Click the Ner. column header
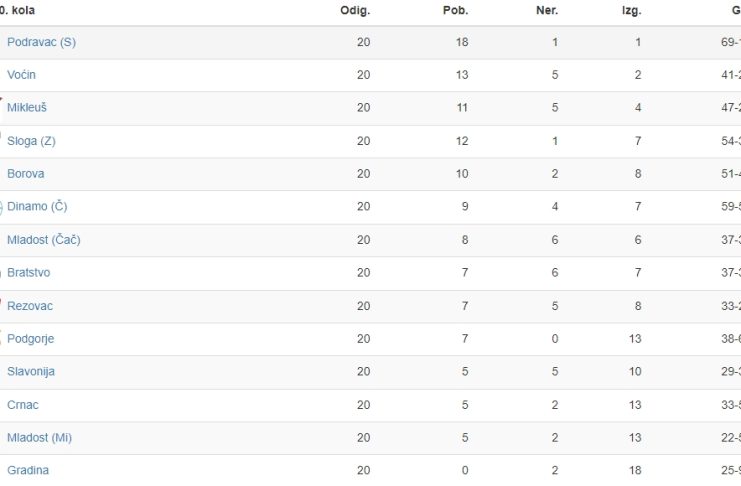Screen dimensions: 741x486 pos(547,10)
